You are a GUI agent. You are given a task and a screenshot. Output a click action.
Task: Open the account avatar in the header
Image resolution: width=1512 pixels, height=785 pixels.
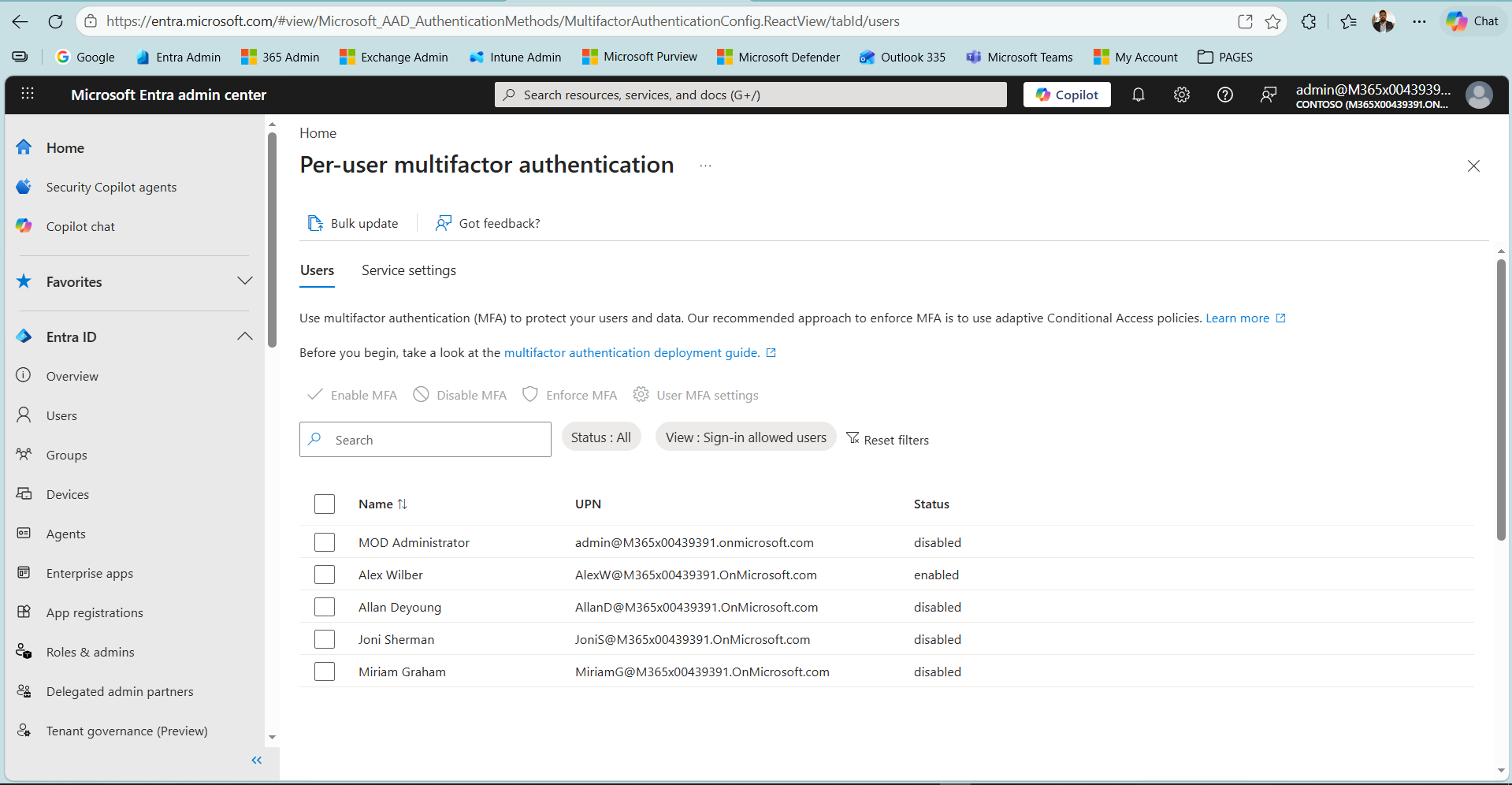pyautogui.click(x=1479, y=95)
